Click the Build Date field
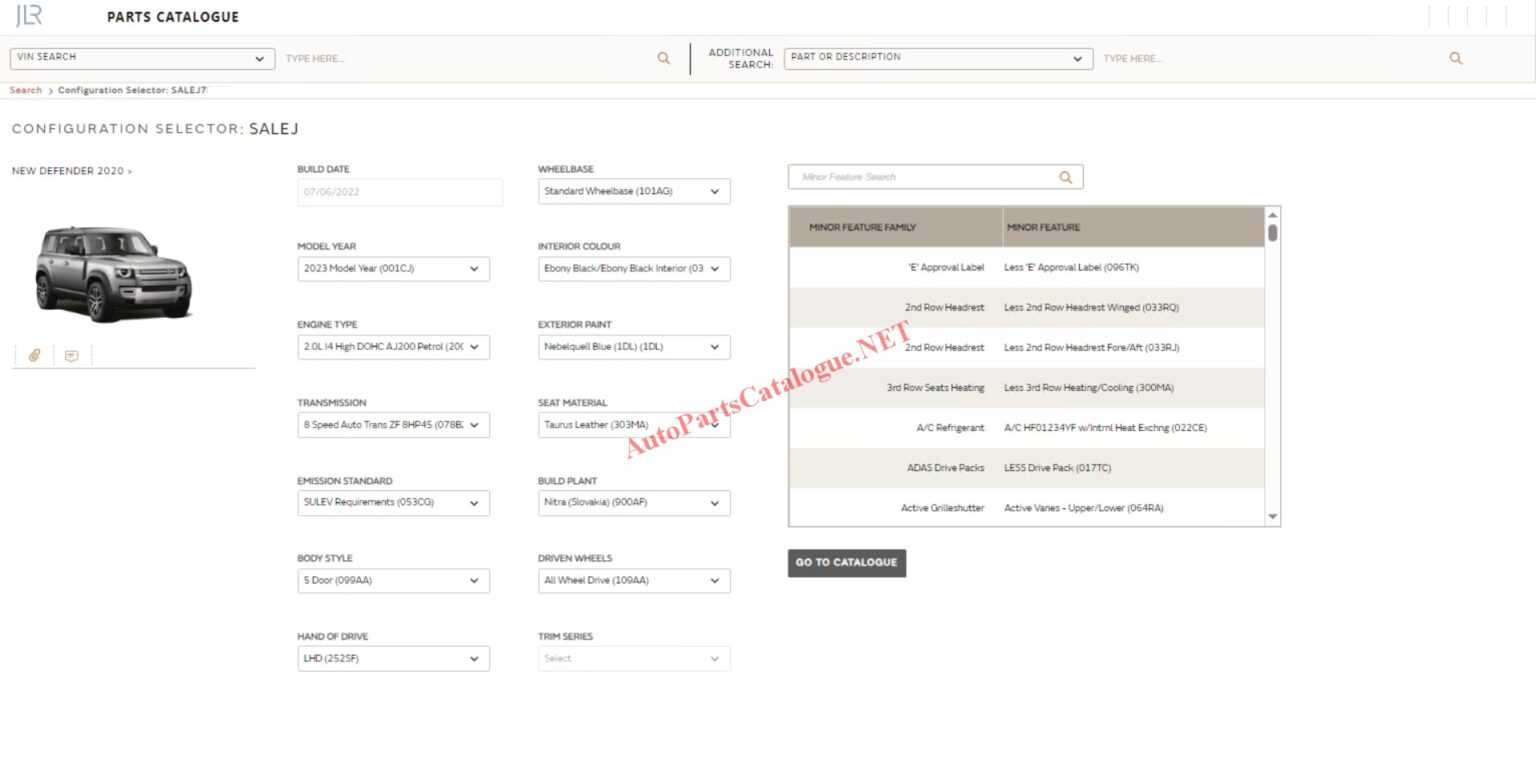The height and width of the screenshot is (780, 1536). (x=400, y=192)
